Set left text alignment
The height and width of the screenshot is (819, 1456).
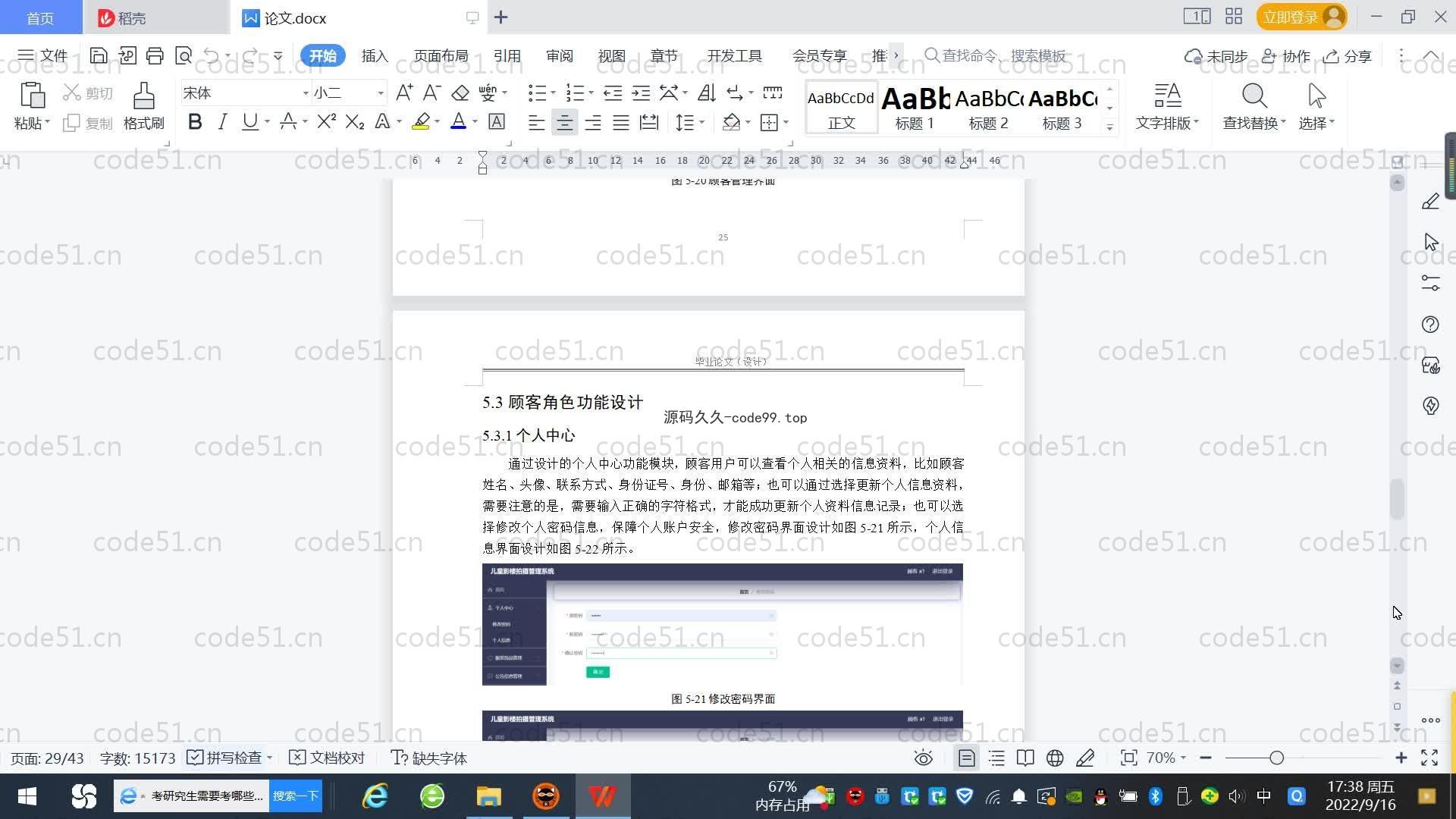coord(536,122)
